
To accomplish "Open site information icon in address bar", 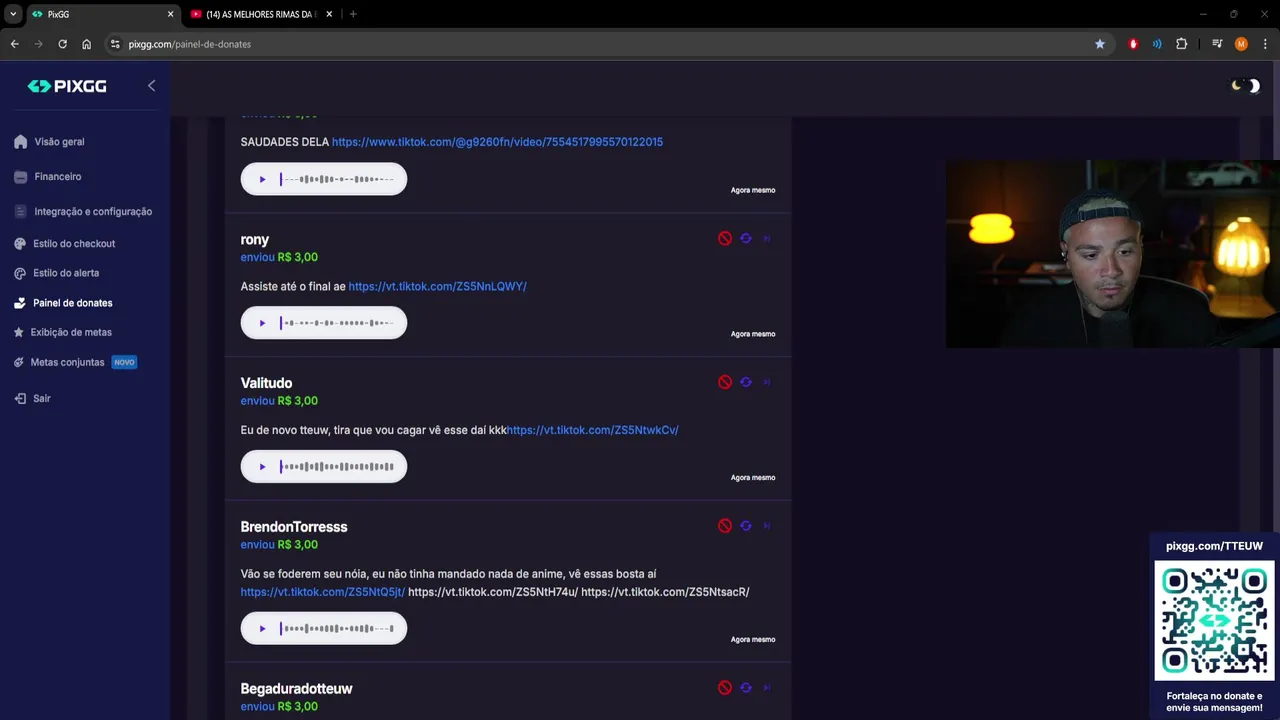I will coord(115,44).
